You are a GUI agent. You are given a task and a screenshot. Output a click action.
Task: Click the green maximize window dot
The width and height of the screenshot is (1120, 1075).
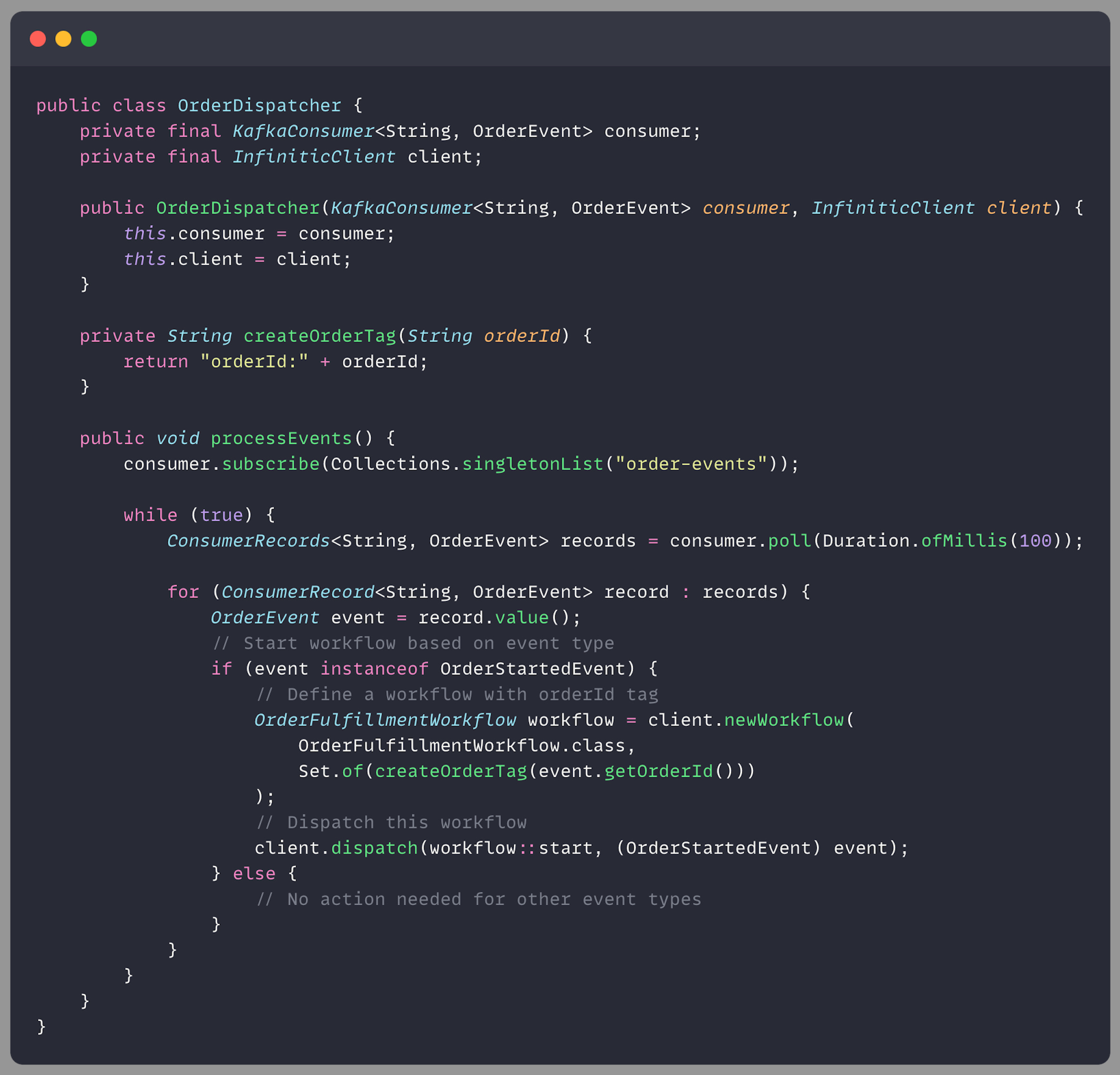[x=89, y=39]
